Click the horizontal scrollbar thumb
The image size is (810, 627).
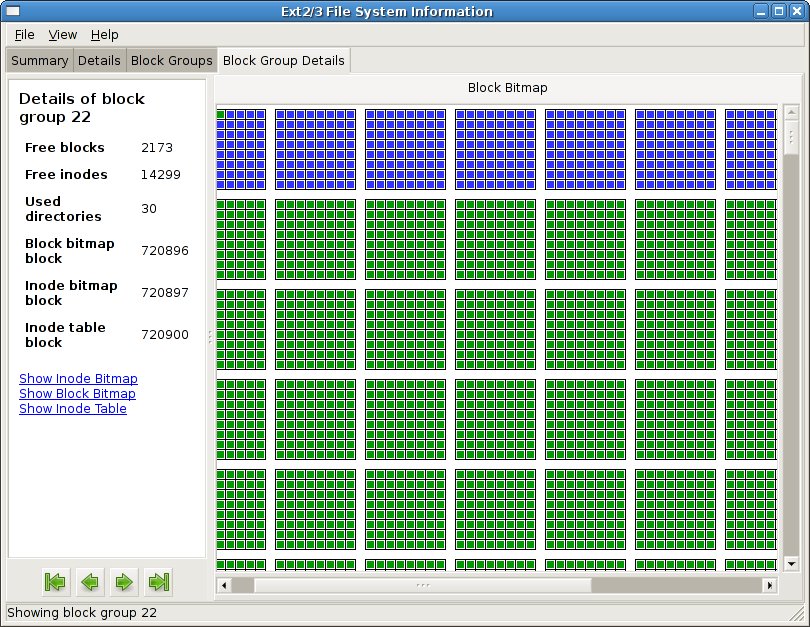tap(422, 585)
